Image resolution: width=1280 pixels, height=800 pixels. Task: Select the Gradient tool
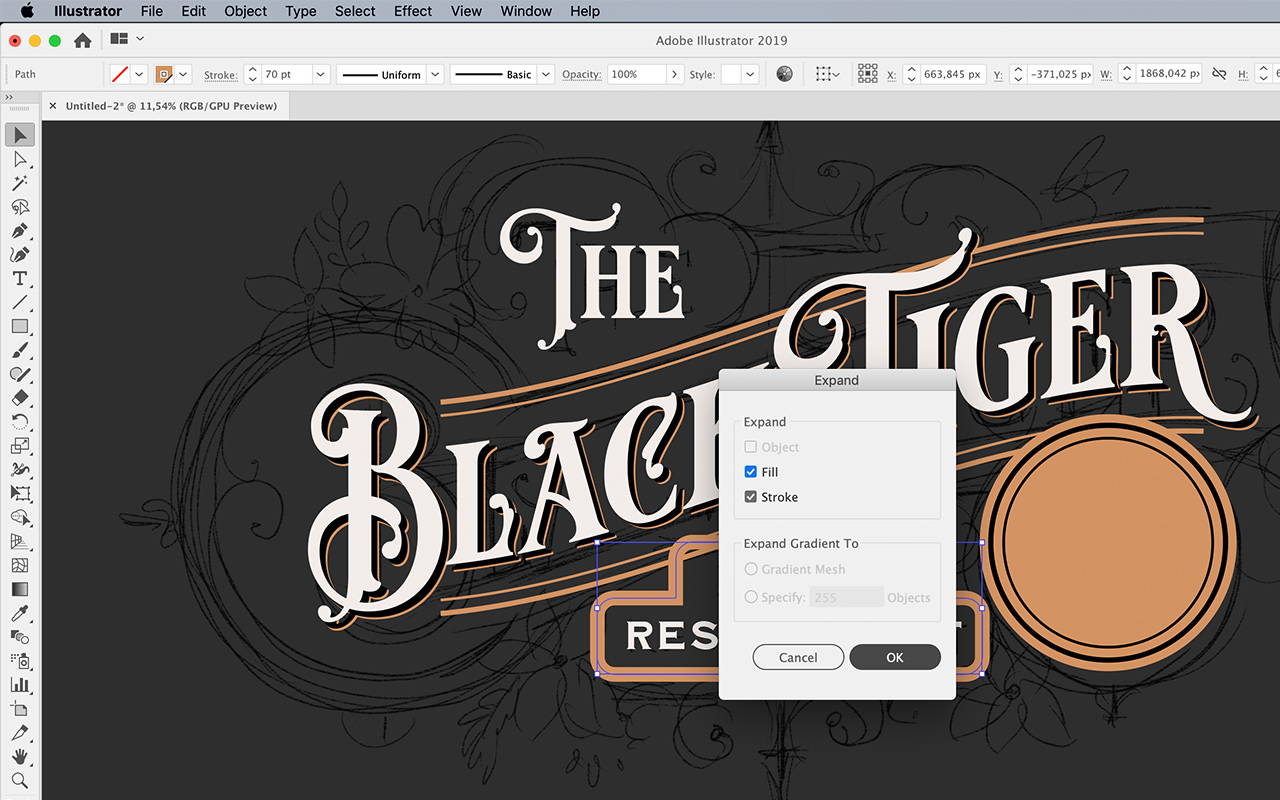[20, 590]
